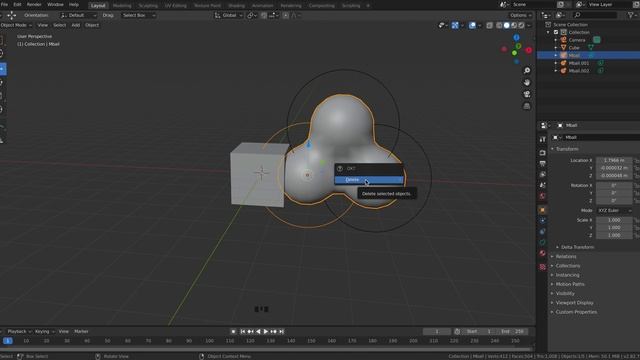Image resolution: width=640 pixels, height=360 pixels.
Task: Jump to timeline start button
Action: tap(242, 331)
